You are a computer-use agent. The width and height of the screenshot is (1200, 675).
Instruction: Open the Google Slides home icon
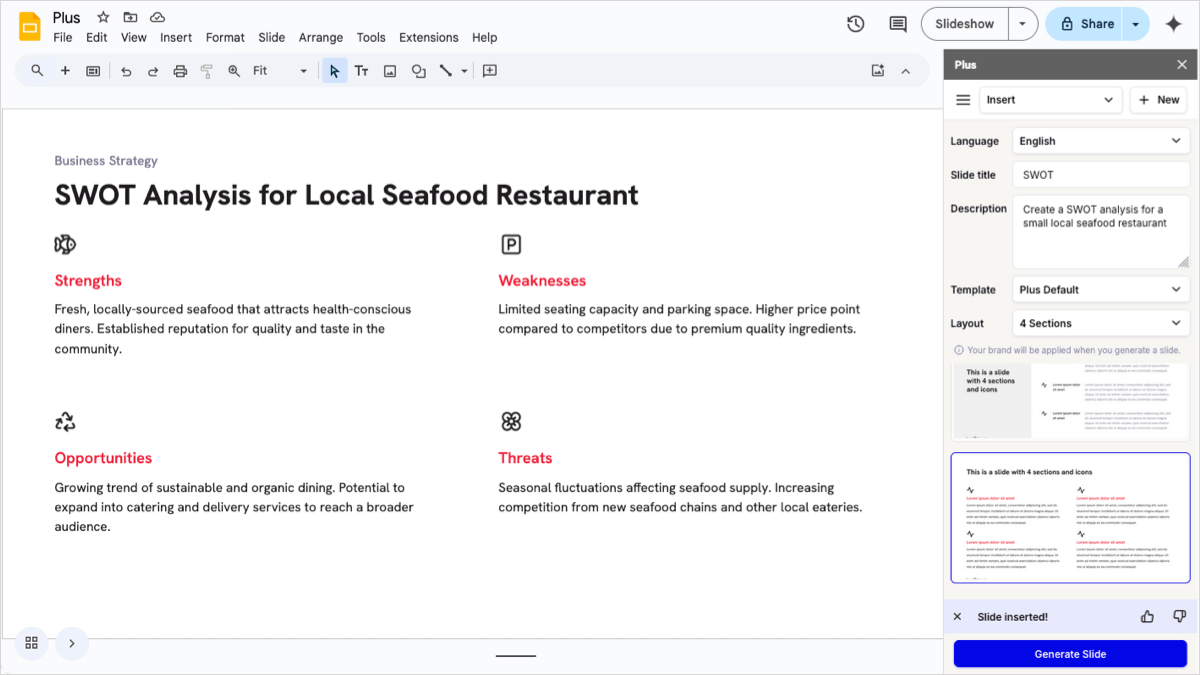tap(29, 26)
